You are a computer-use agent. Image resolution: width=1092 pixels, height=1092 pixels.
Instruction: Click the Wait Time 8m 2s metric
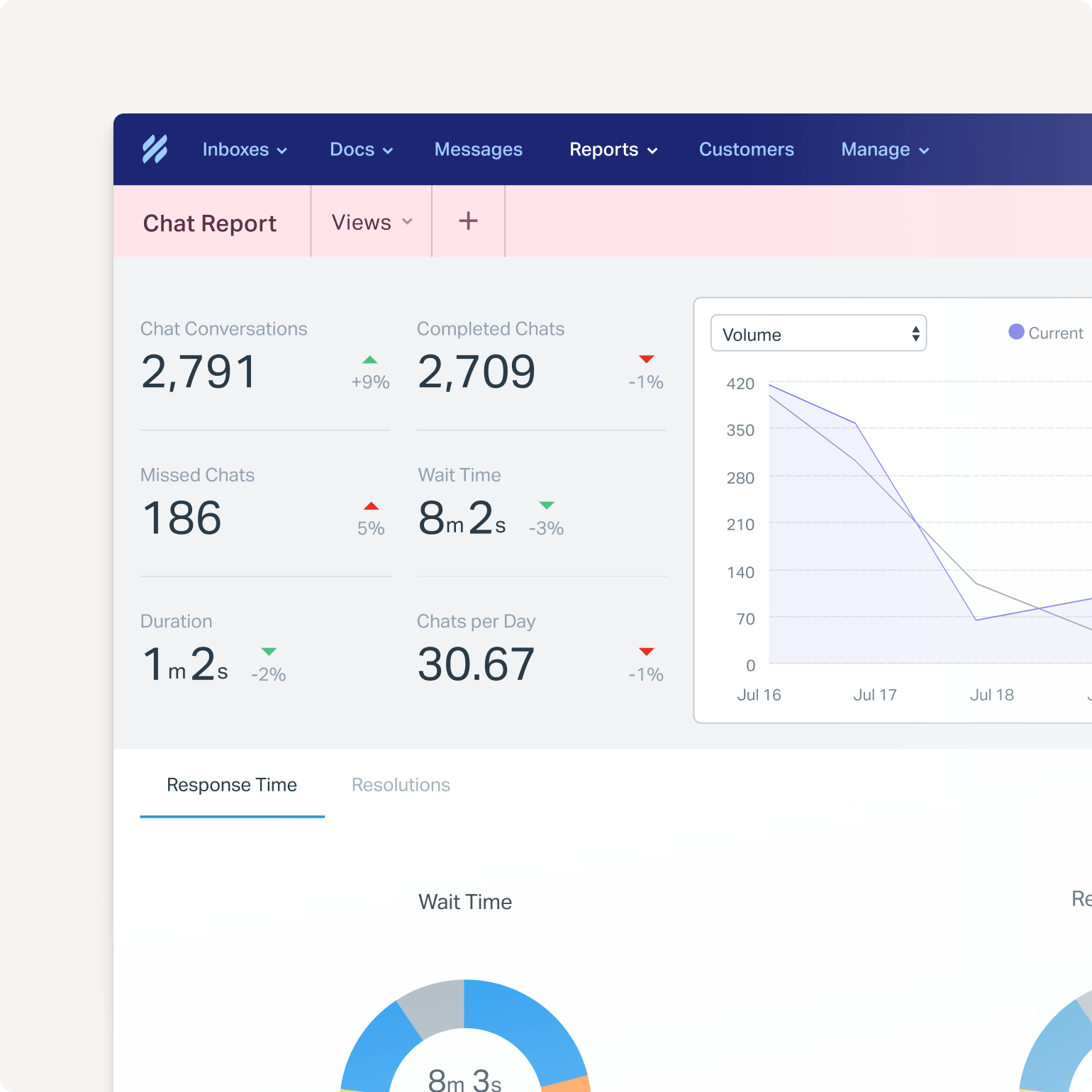[x=462, y=518]
